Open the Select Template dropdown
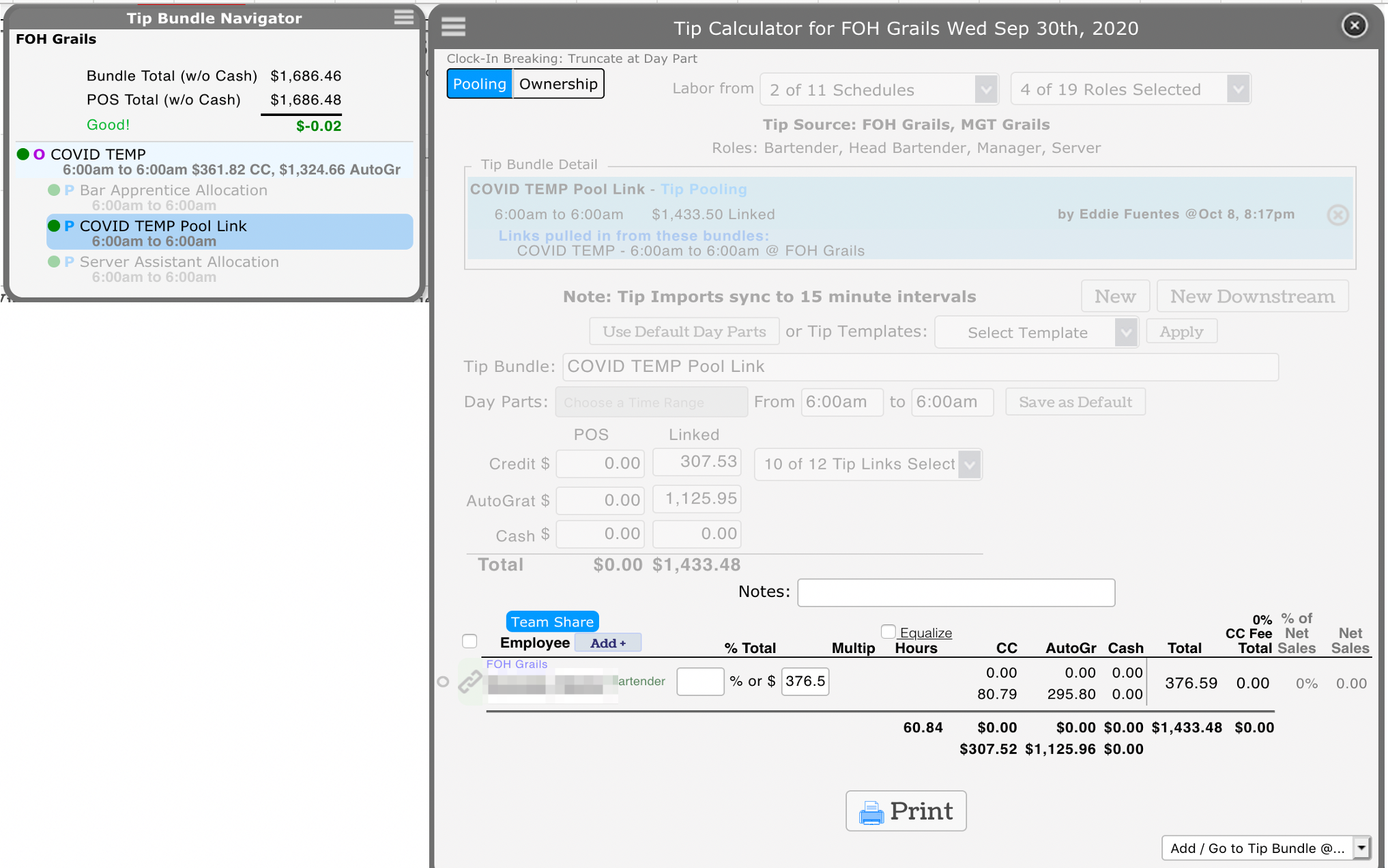The height and width of the screenshot is (868, 1388). click(x=1036, y=332)
